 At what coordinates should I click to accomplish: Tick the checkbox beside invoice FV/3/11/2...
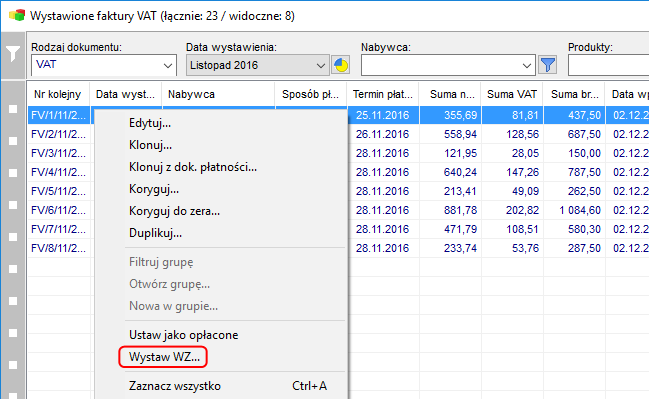[x=13, y=173]
